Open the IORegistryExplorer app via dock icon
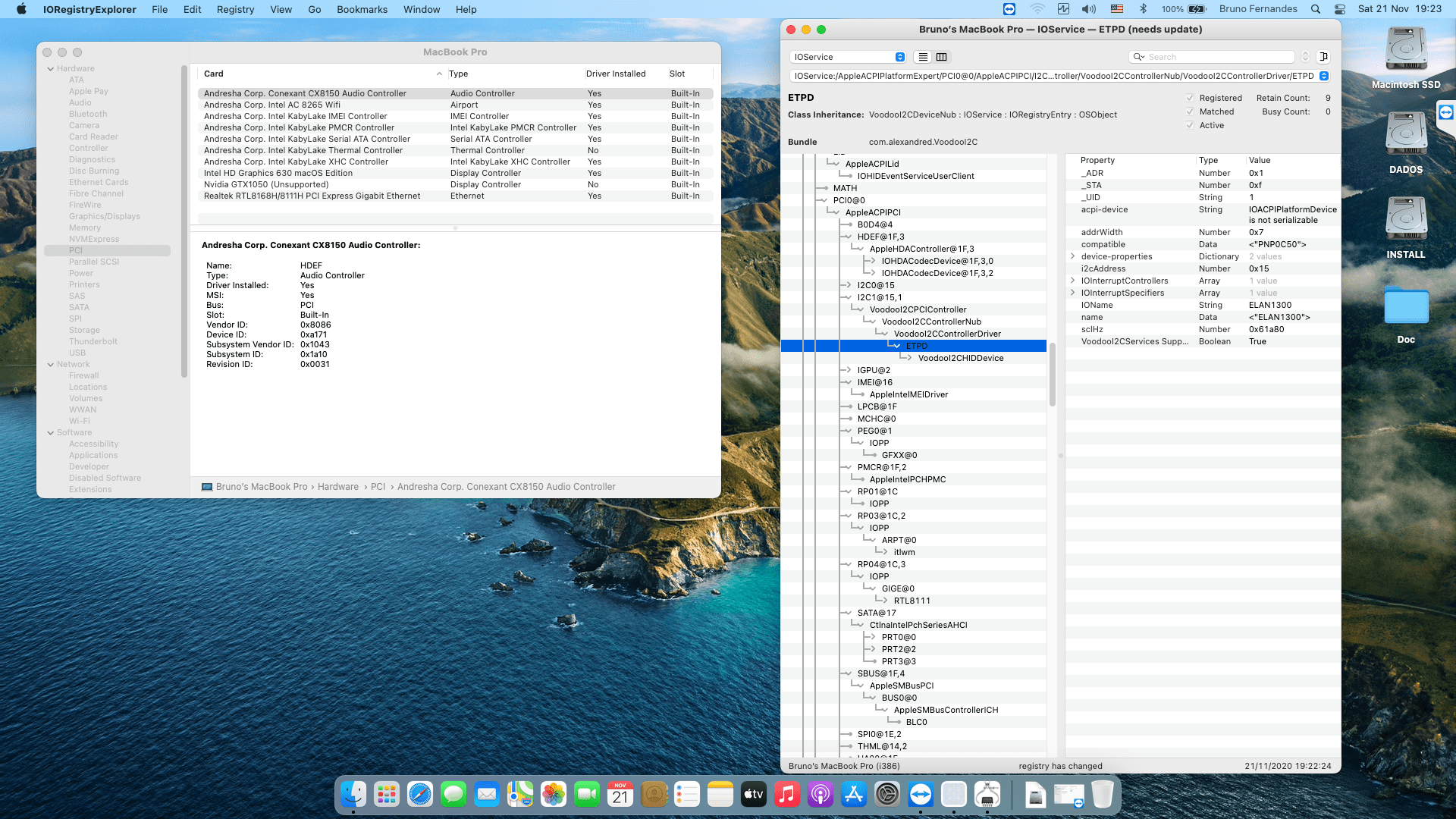 pyautogui.click(x=986, y=795)
